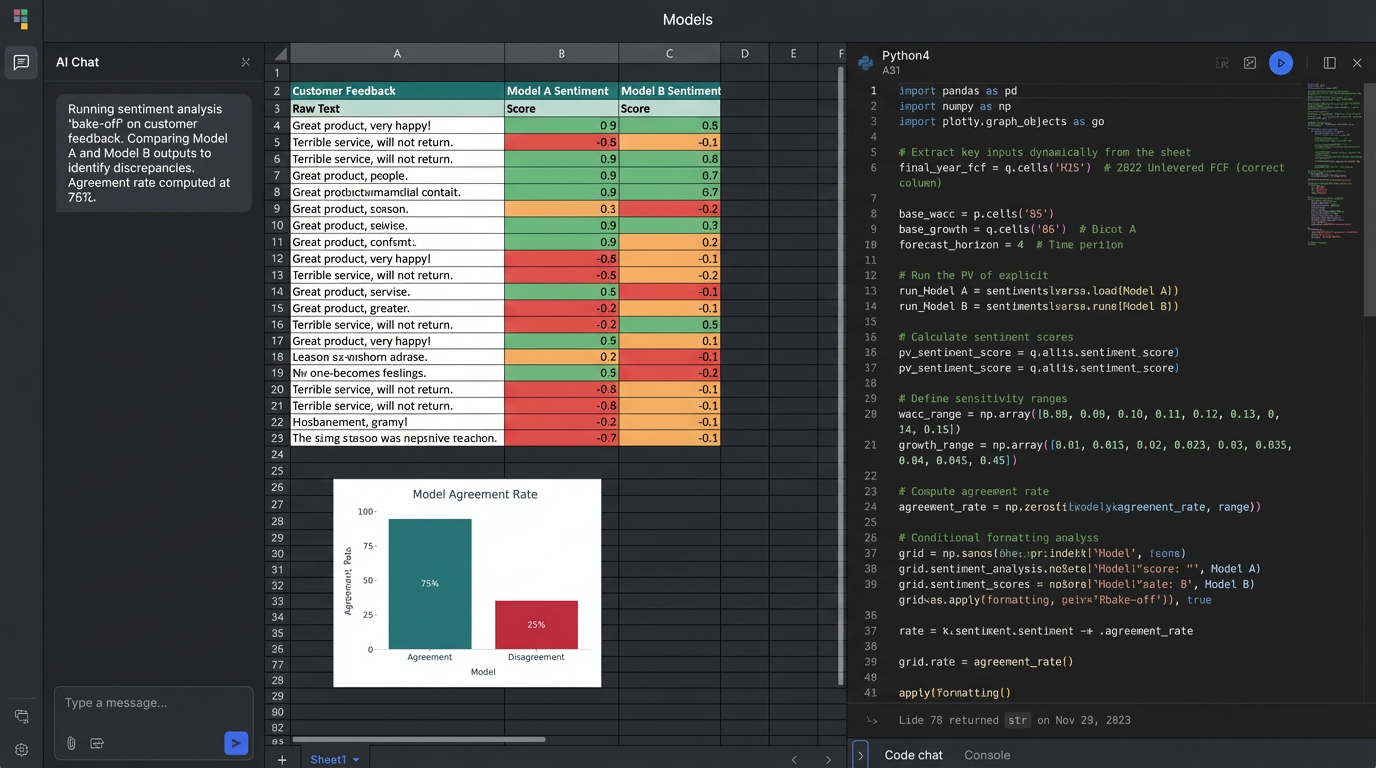
Task: Click the teal Agreement bar in chart
Action: point(430,584)
